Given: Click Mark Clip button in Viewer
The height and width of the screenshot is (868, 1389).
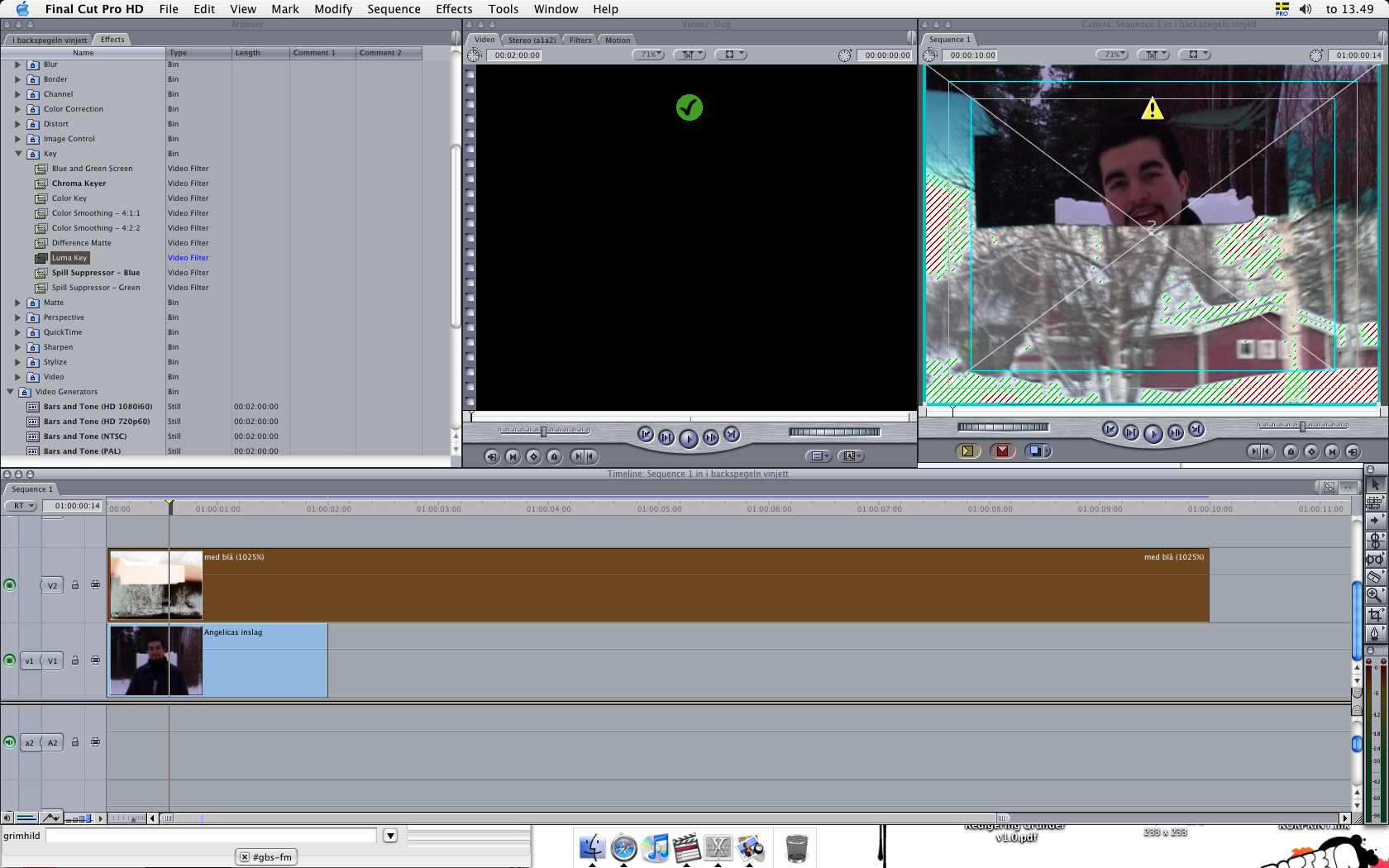Looking at the screenshot, I should [x=513, y=456].
